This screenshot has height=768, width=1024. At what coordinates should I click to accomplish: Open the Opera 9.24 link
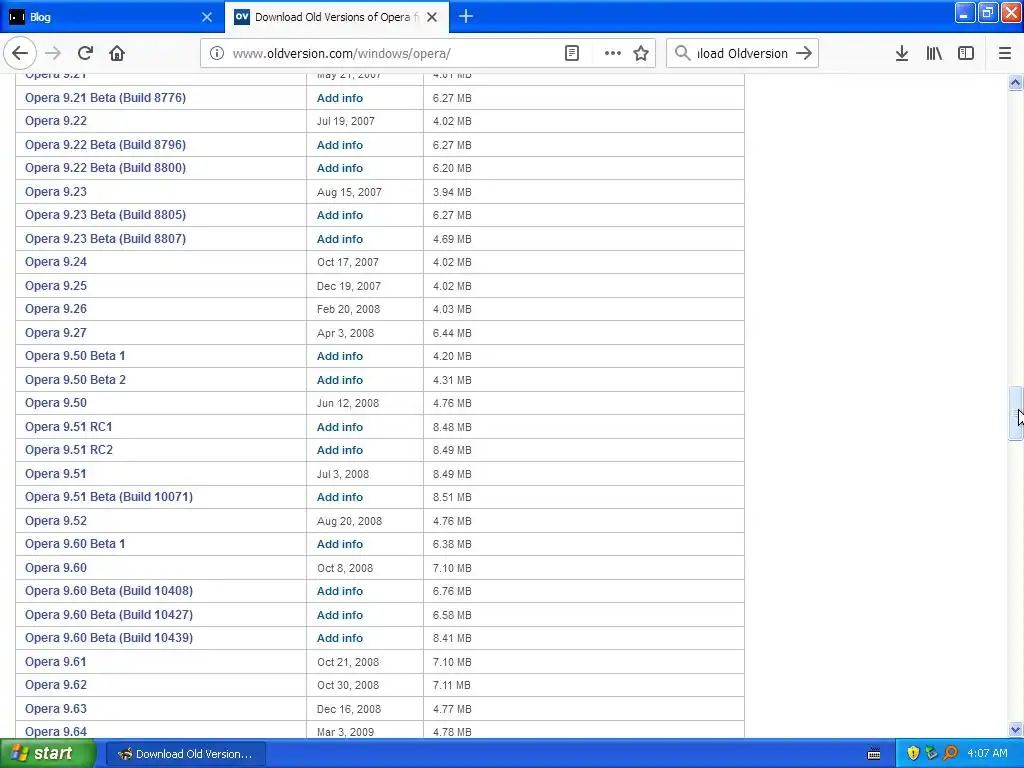[x=56, y=262]
